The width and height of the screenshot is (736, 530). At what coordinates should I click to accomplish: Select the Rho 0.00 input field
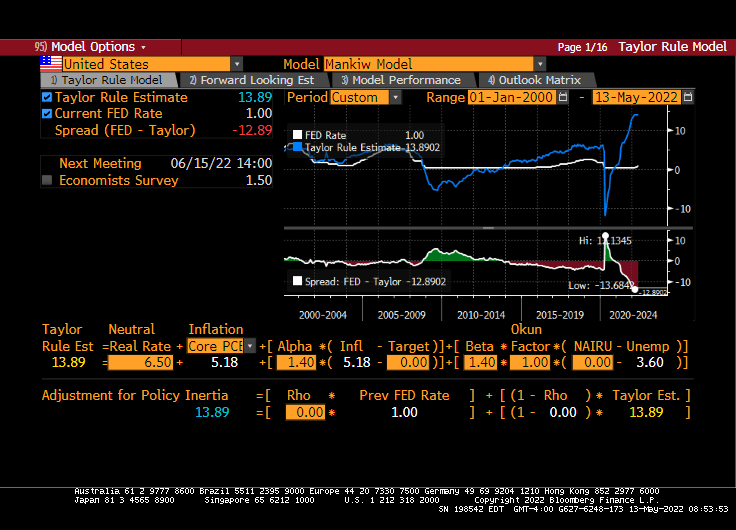tap(305, 412)
